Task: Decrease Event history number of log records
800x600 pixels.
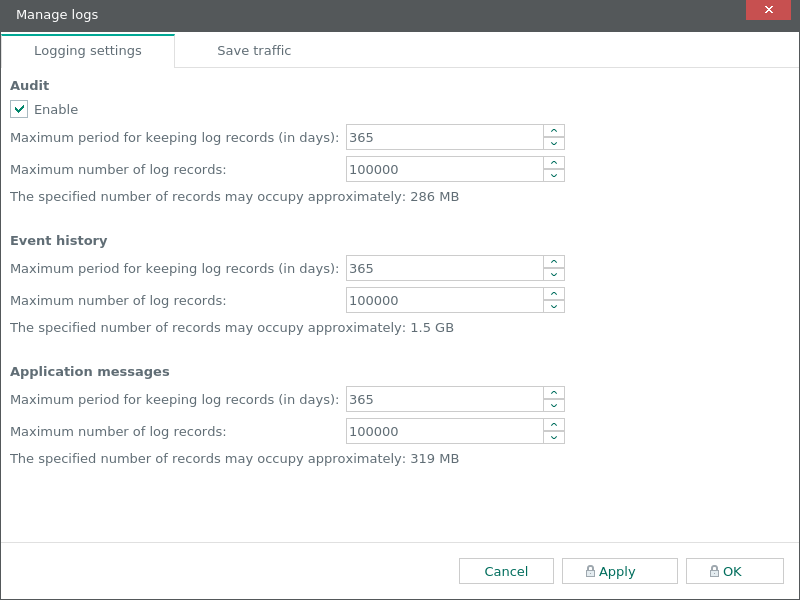Action: (554, 307)
